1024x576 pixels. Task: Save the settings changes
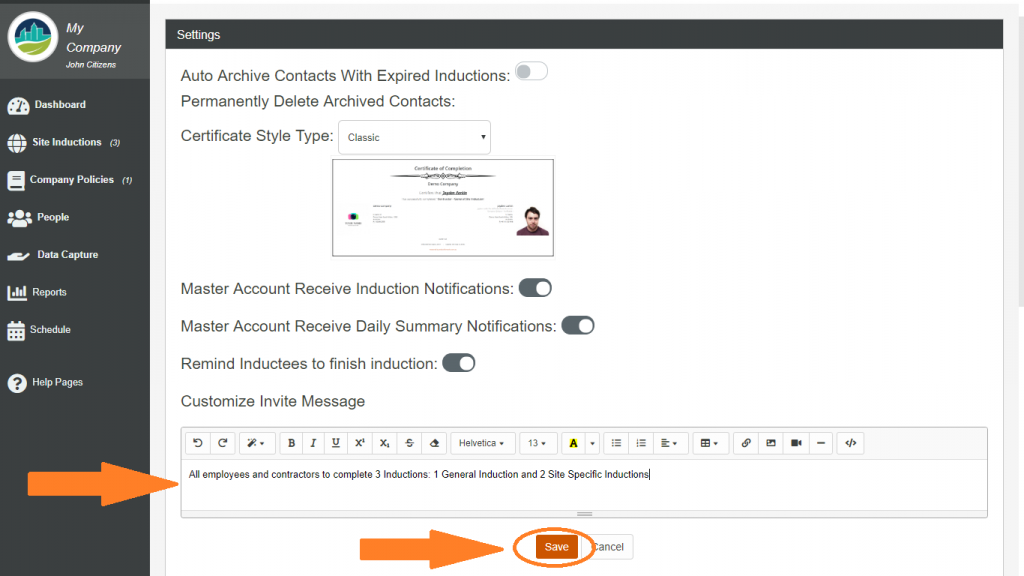(x=556, y=547)
